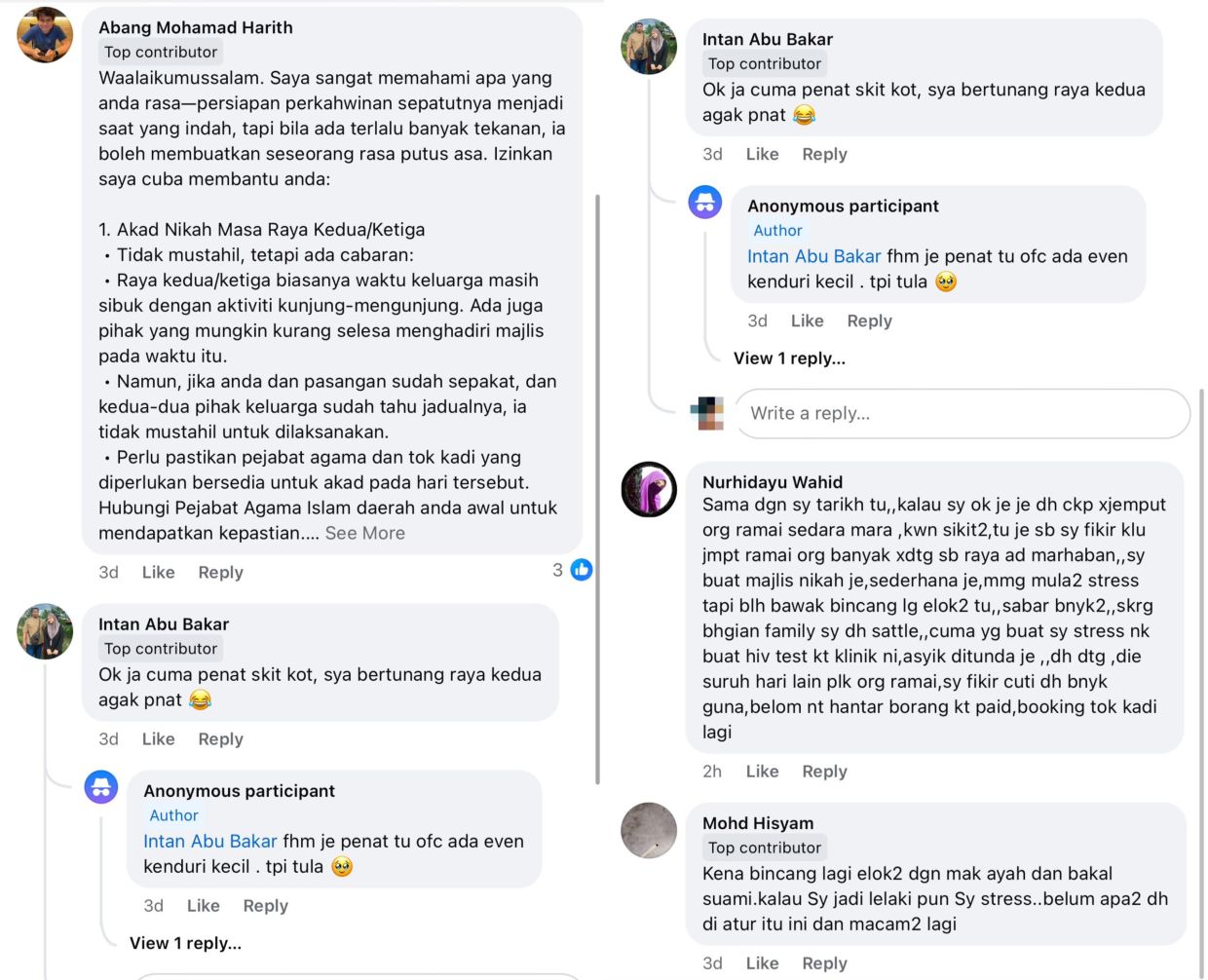Open Mohd Hisyam's avatar

tap(649, 831)
